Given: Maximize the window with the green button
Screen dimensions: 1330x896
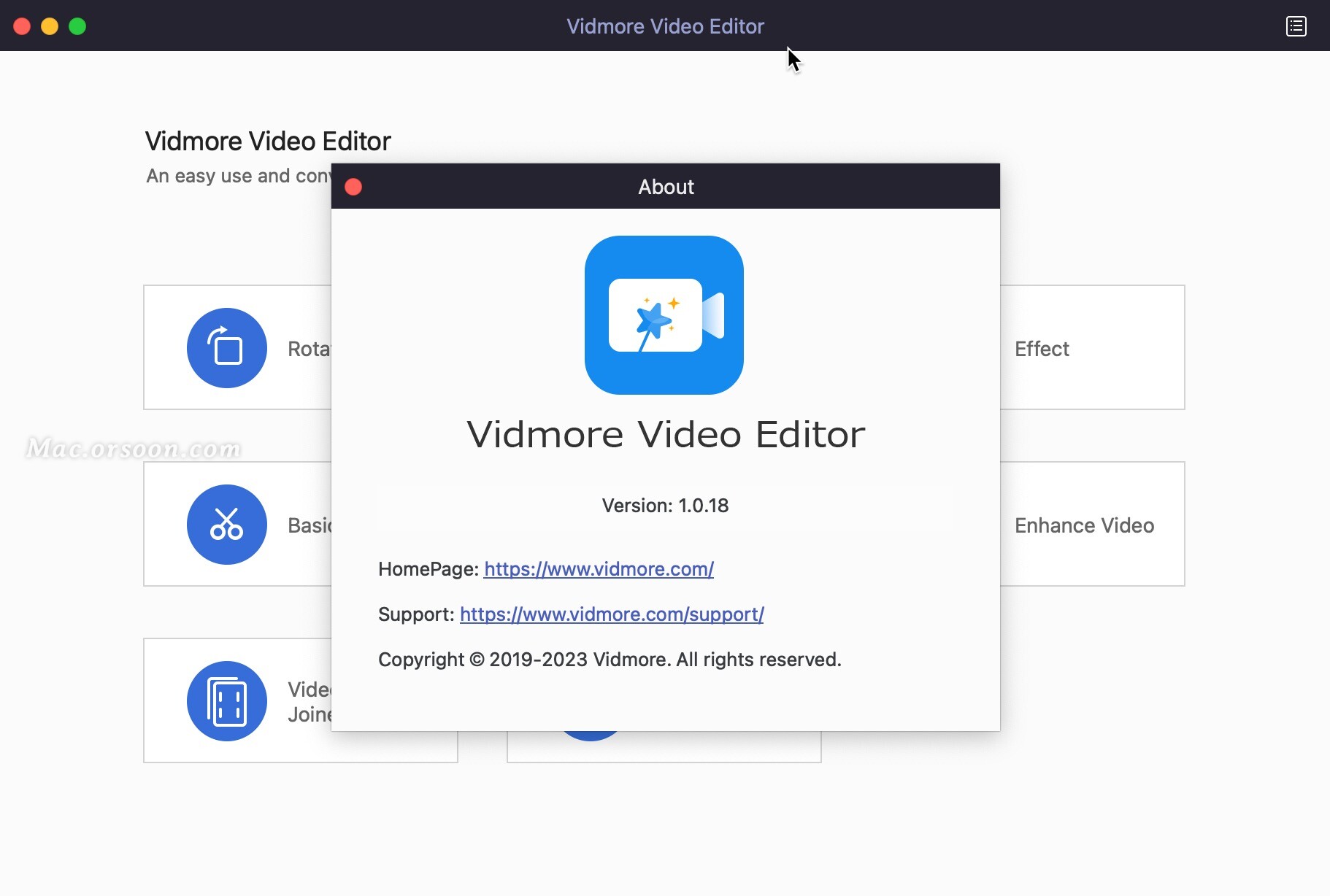Looking at the screenshot, I should click(x=77, y=26).
